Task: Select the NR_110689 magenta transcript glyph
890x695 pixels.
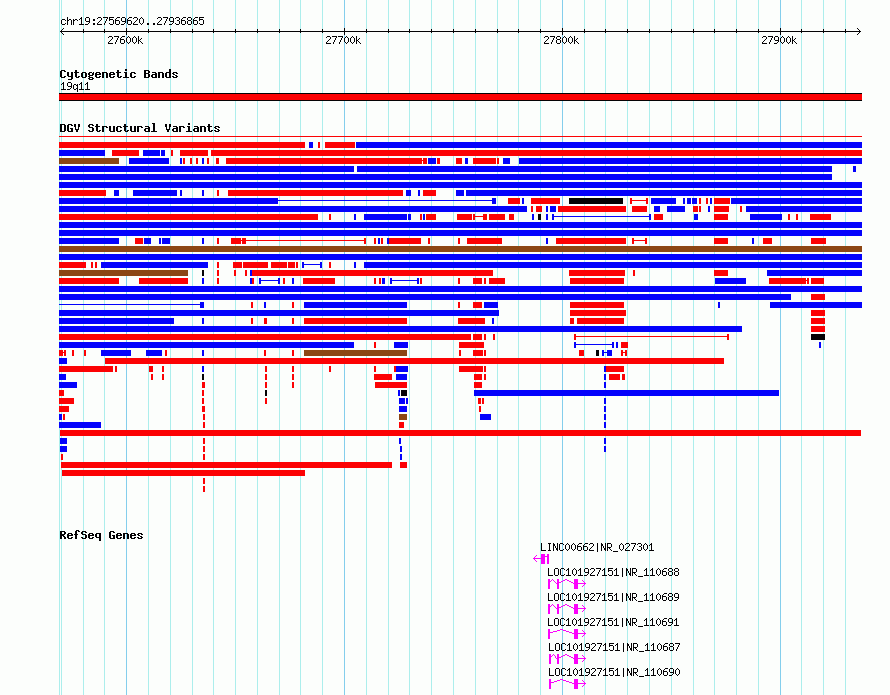Action: pyautogui.click(x=566, y=609)
